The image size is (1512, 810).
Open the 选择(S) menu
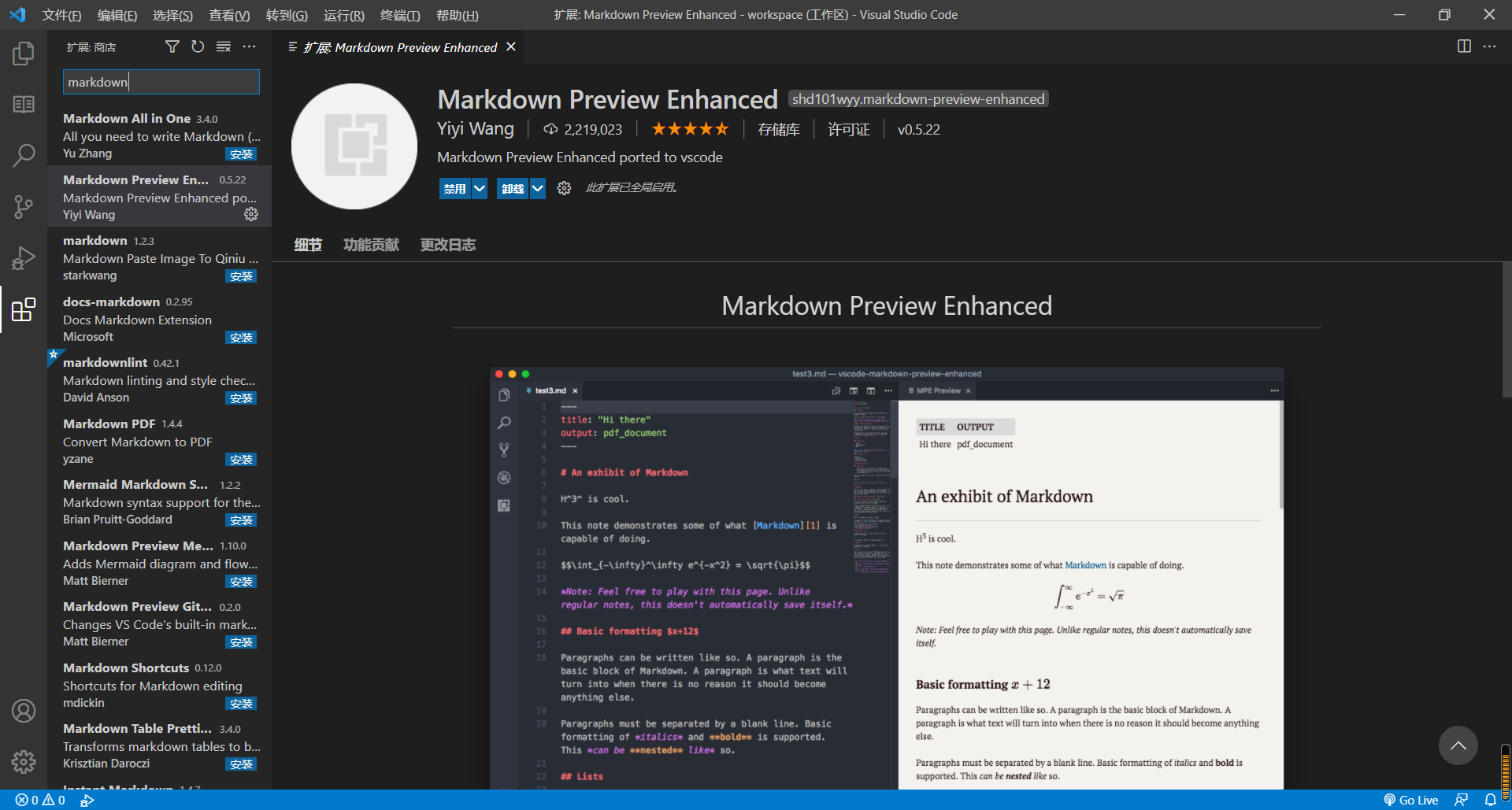[172, 15]
